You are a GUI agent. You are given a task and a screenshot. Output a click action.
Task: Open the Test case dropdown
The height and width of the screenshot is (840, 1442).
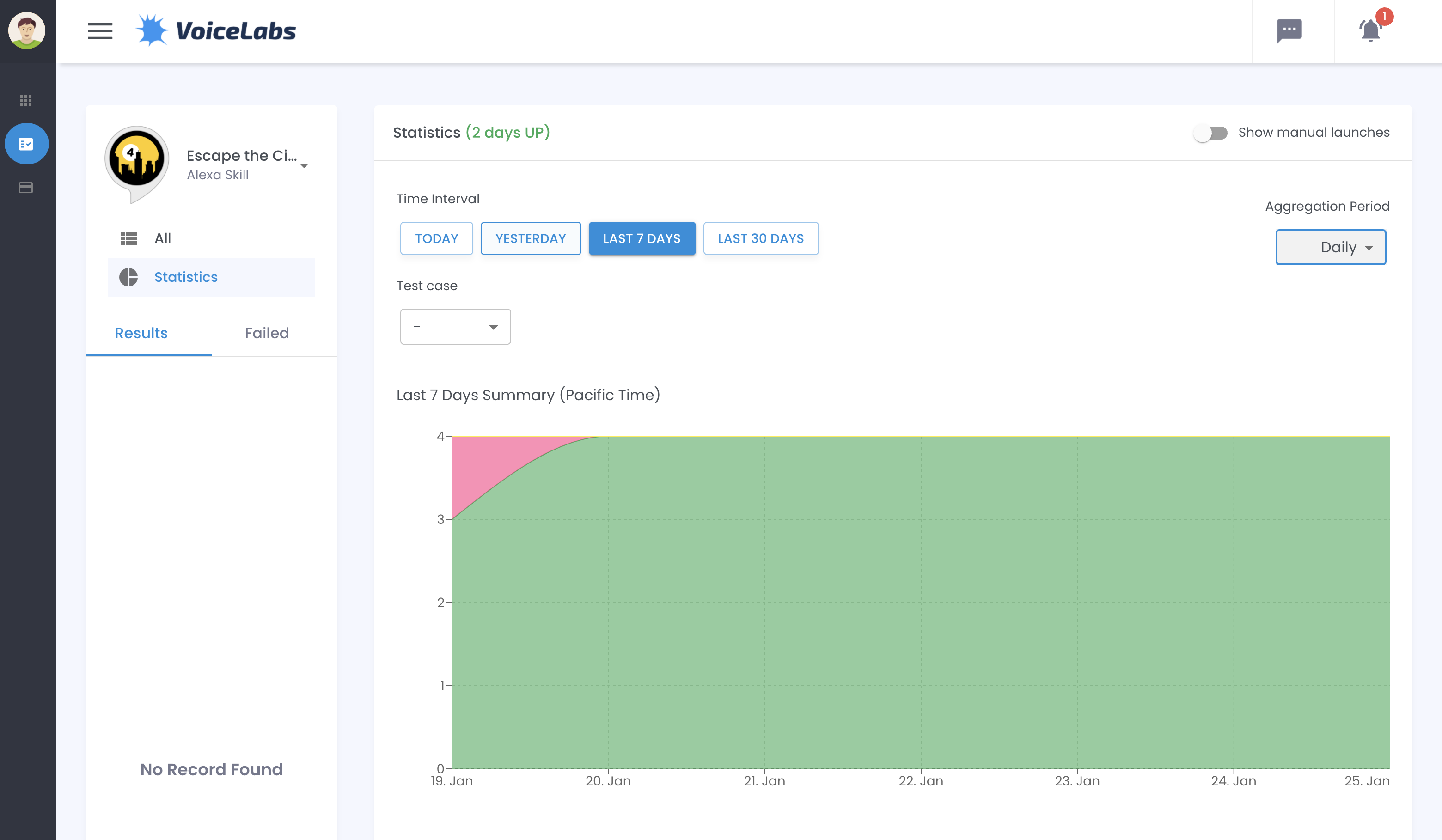coord(455,327)
